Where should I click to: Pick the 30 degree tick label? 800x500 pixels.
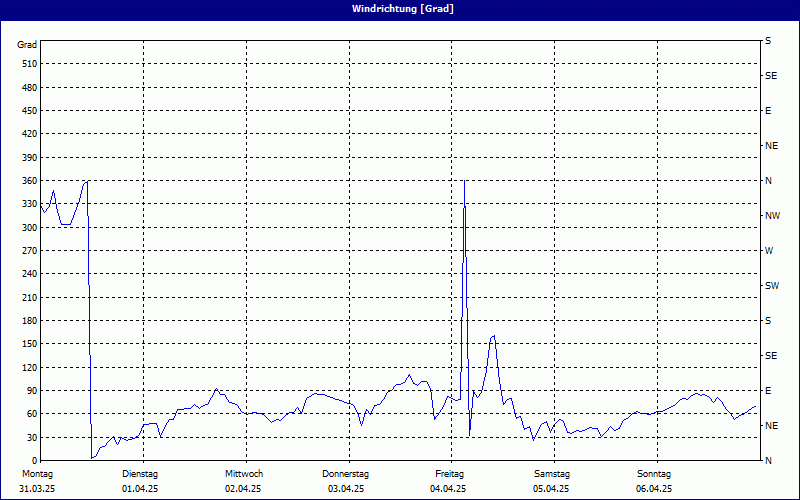pyautogui.click(x=32, y=437)
